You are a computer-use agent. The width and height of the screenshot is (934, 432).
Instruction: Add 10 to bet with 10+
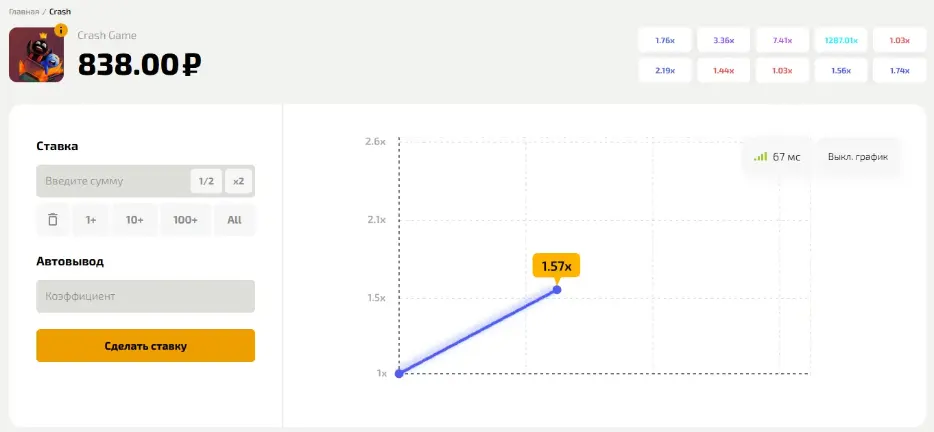(135, 220)
